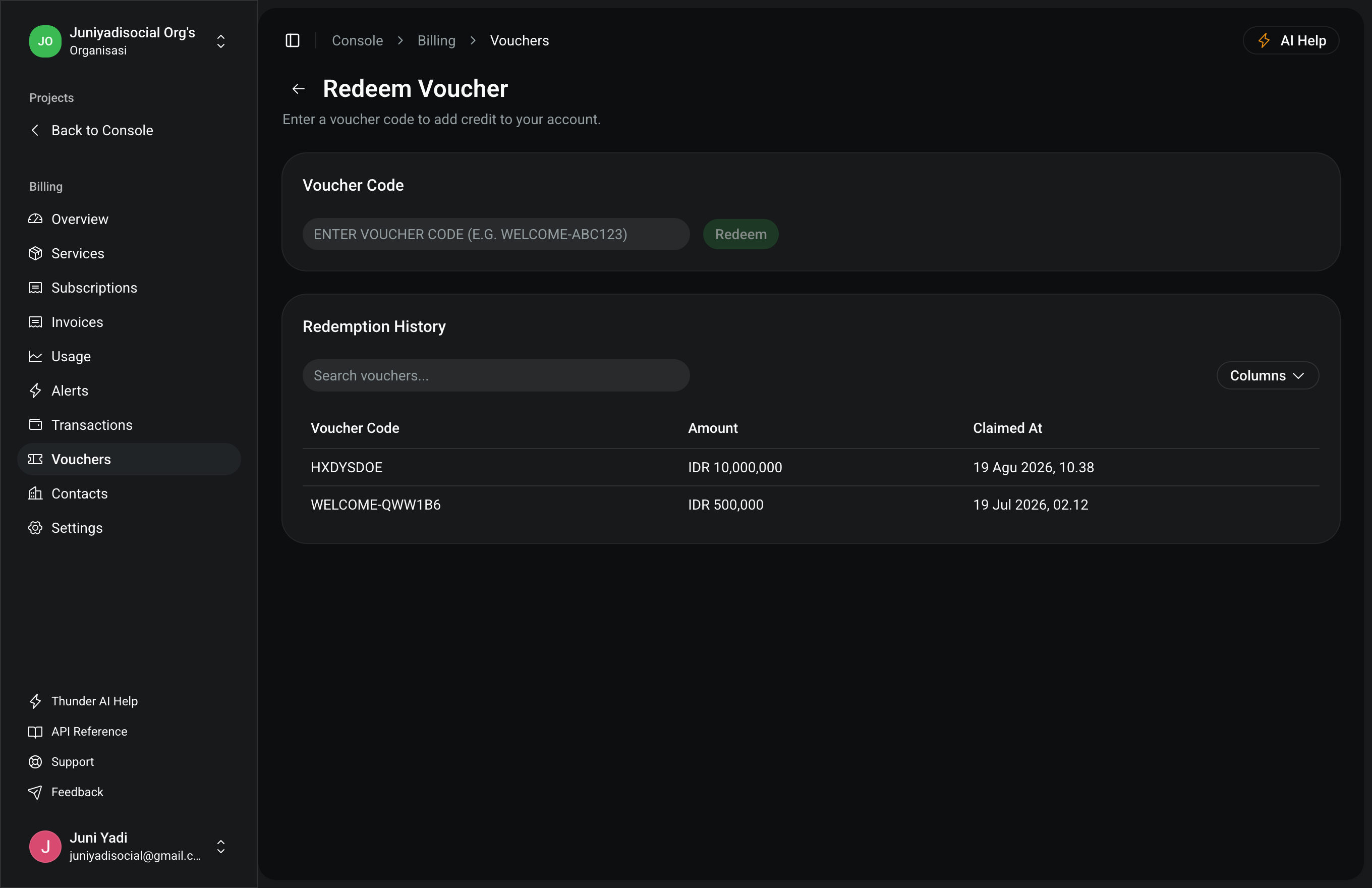This screenshot has height=888, width=1372.
Task: Click the Contacts building icon
Action: pyautogui.click(x=35, y=493)
